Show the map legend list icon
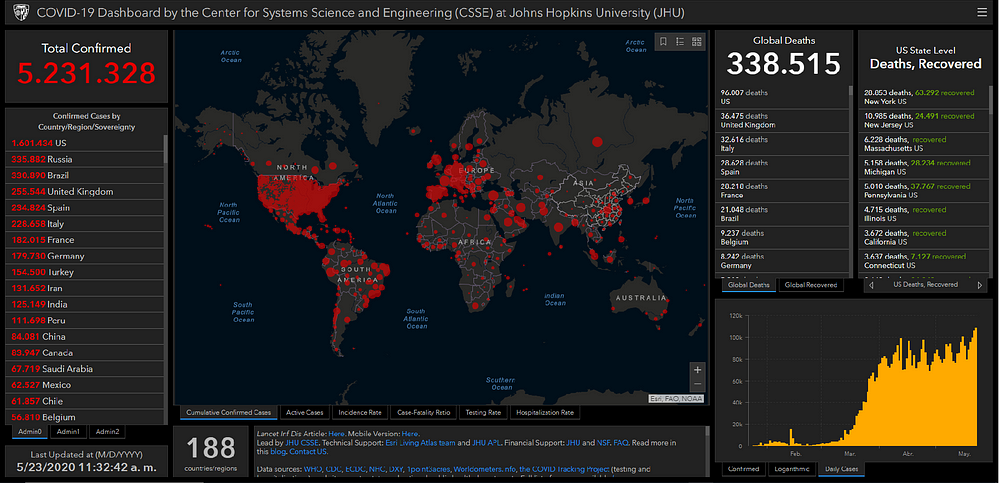The height and width of the screenshot is (483, 1000). (x=680, y=41)
